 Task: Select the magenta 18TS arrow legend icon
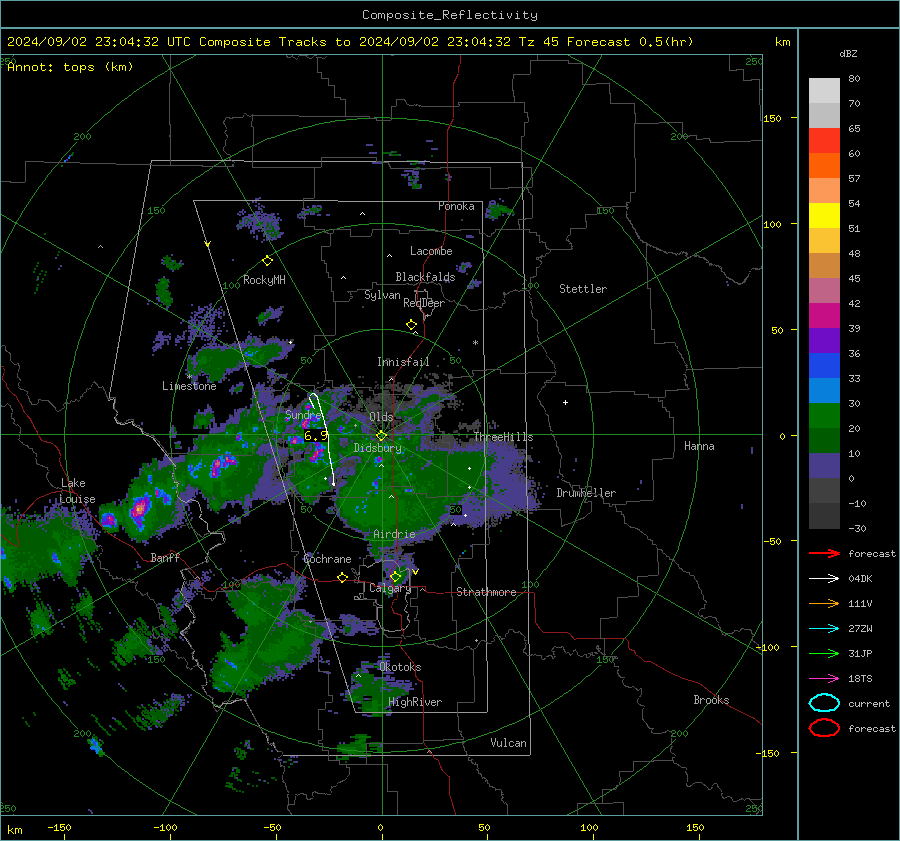tap(824, 679)
